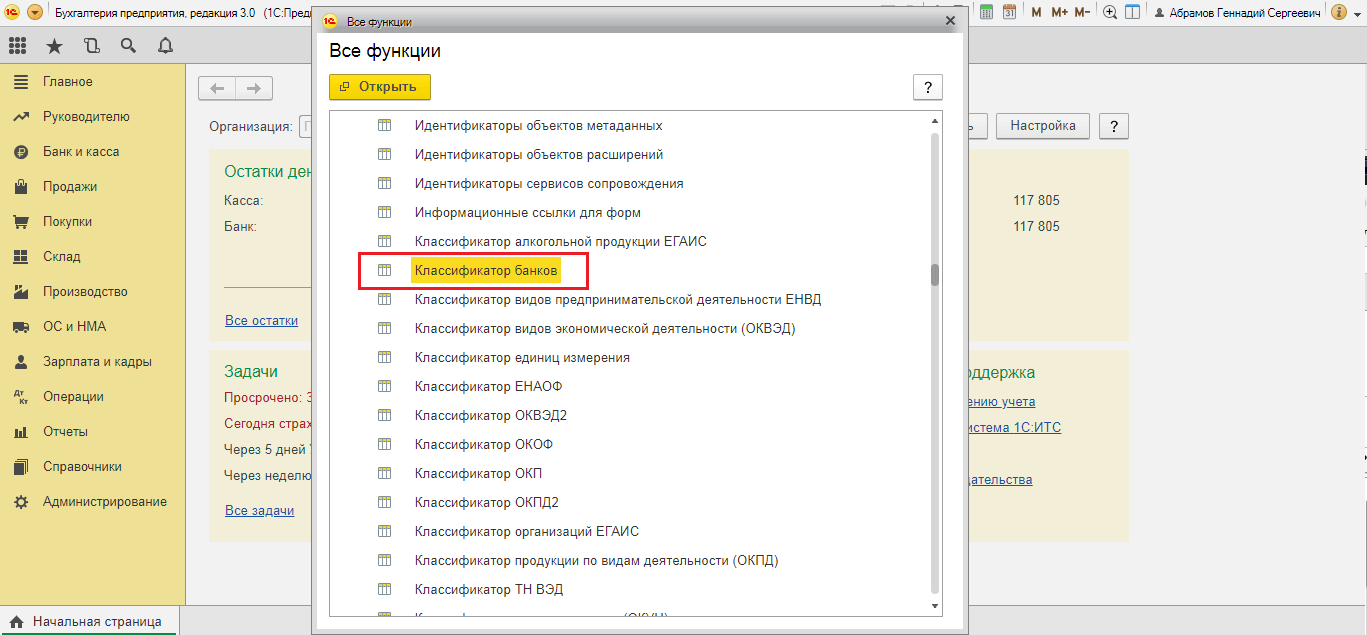Open the Главное section

tap(67, 82)
